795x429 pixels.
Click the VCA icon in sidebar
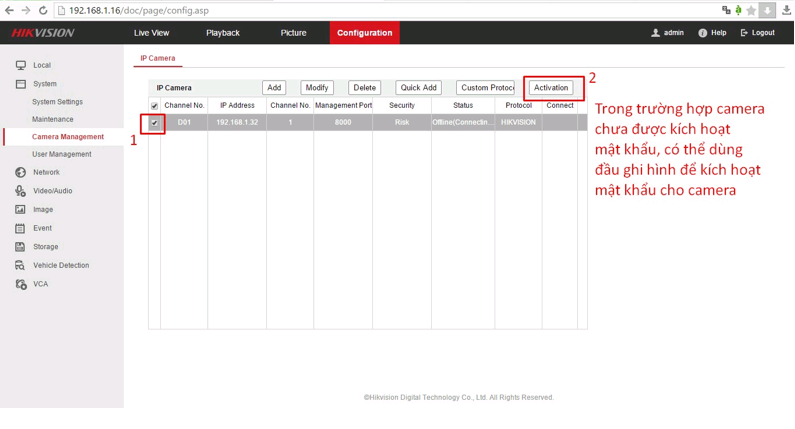click(x=20, y=284)
